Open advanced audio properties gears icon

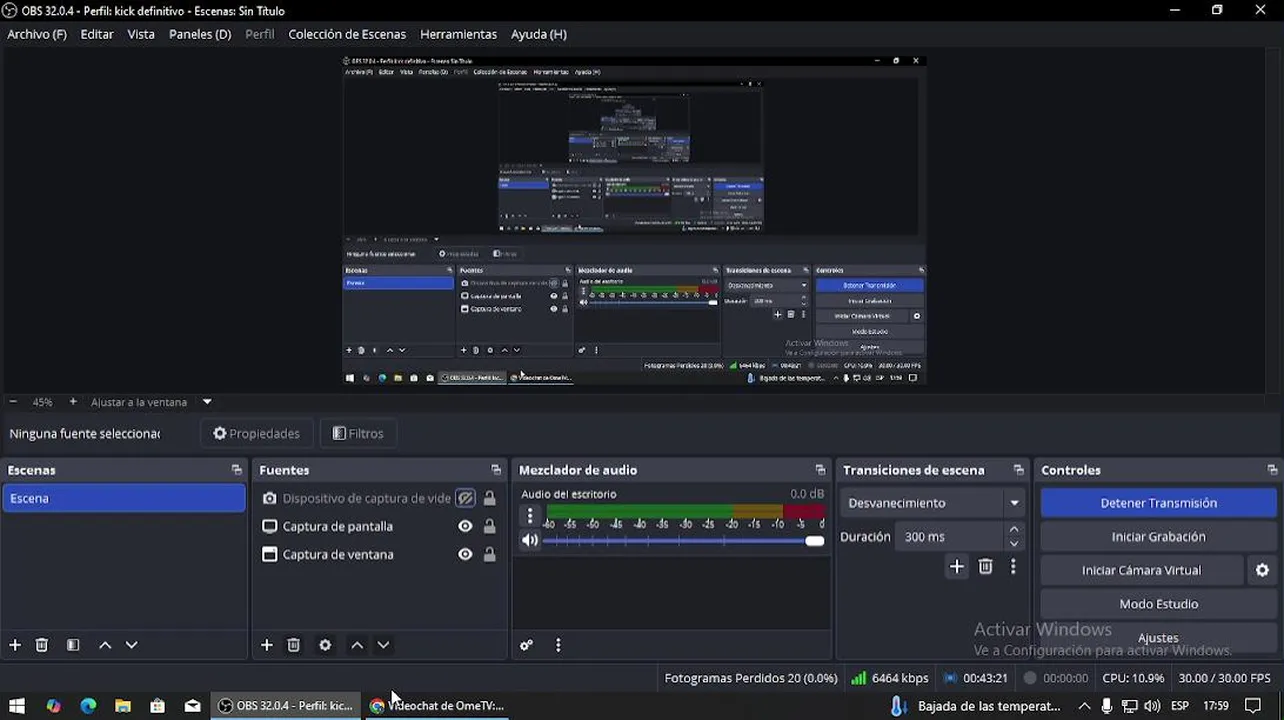[x=527, y=645]
